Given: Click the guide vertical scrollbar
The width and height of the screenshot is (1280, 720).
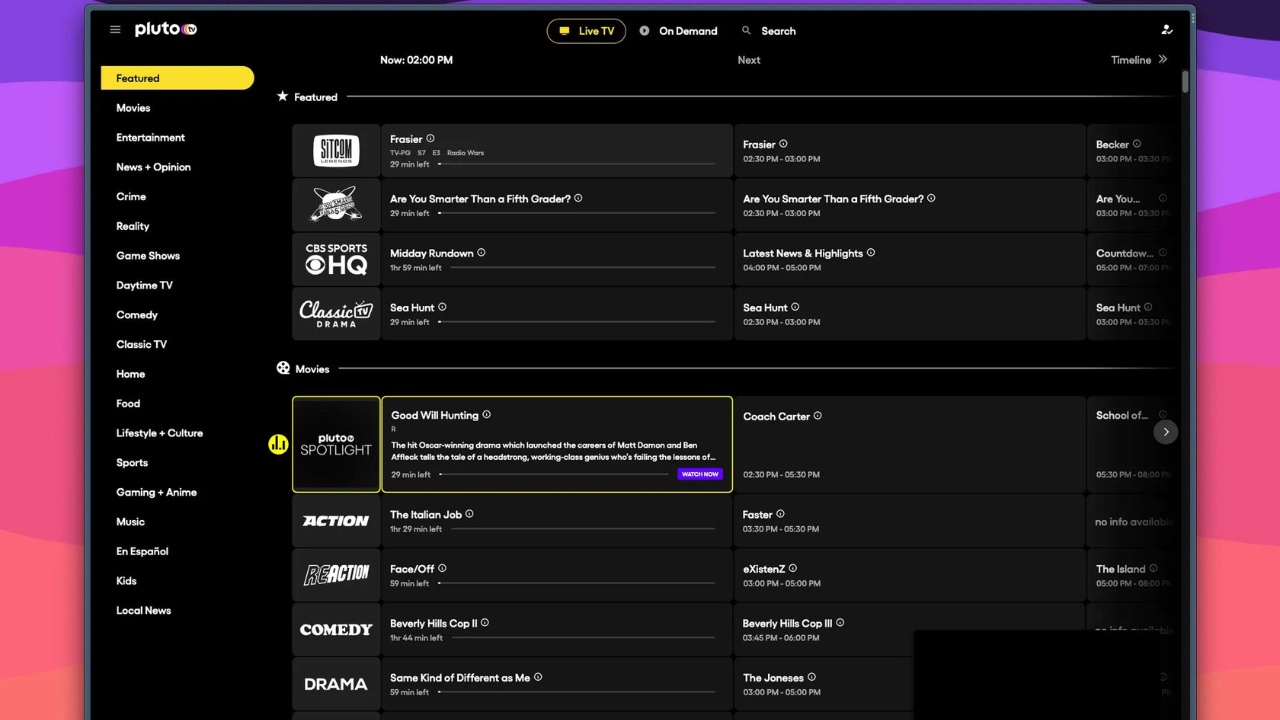Looking at the screenshot, I should [1185, 82].
